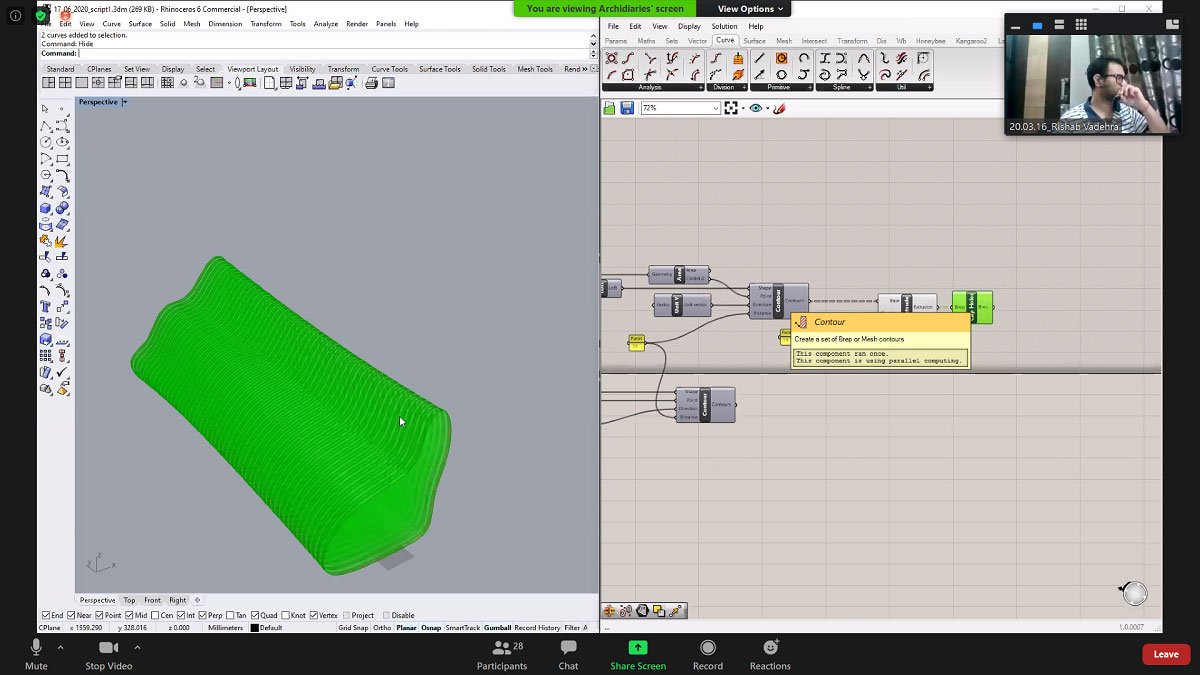The height and width of the screenshot is (675, 1200).
Task: Open the Participants panel in Zoom
Action: point(502,655)
